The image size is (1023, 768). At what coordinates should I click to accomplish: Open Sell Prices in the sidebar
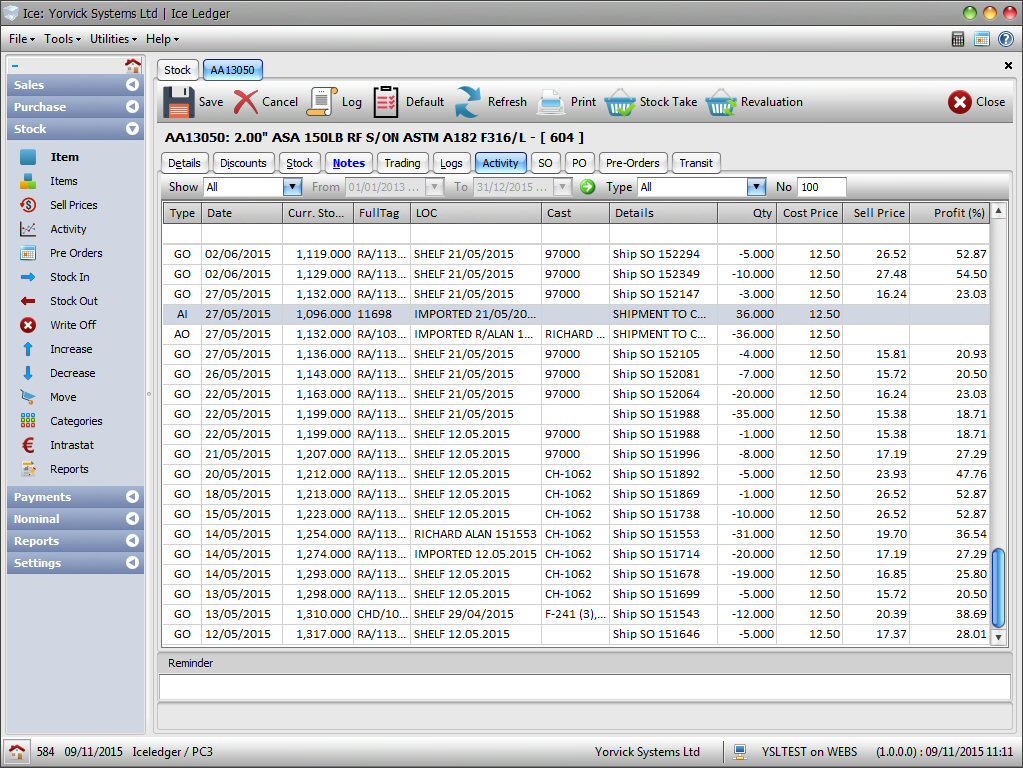coord(74,205)
